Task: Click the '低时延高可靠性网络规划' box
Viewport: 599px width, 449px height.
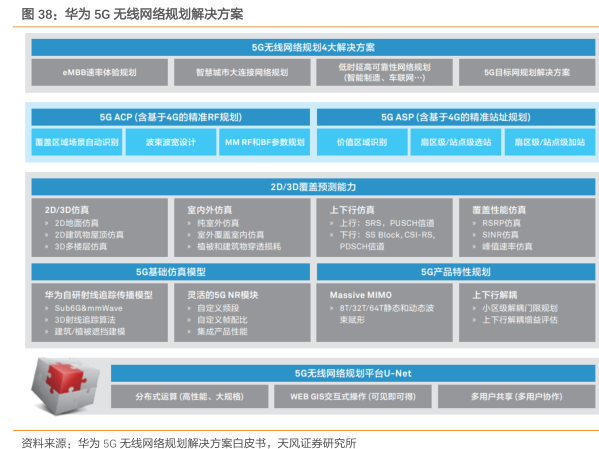Action: pyautogui.click(x=384, y=72)
